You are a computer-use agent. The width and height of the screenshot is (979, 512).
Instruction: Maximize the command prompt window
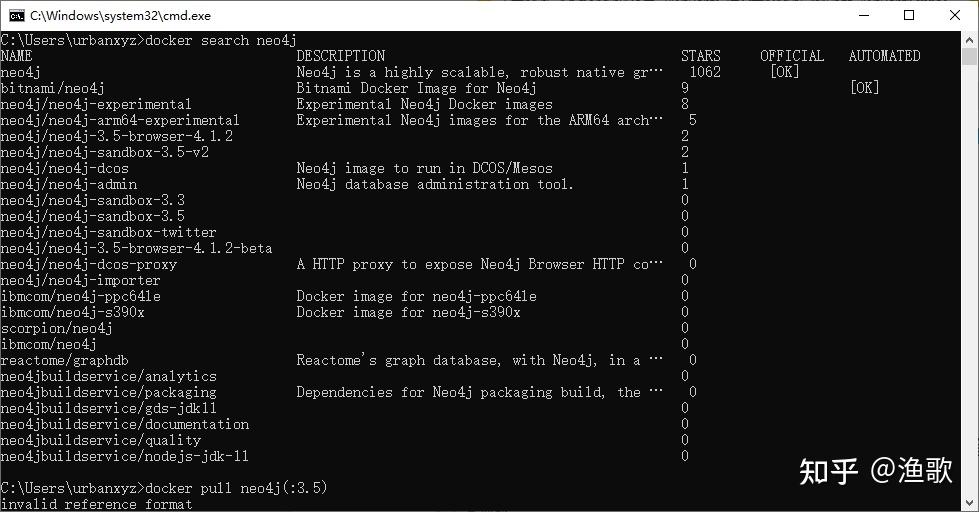pos(909,16)
